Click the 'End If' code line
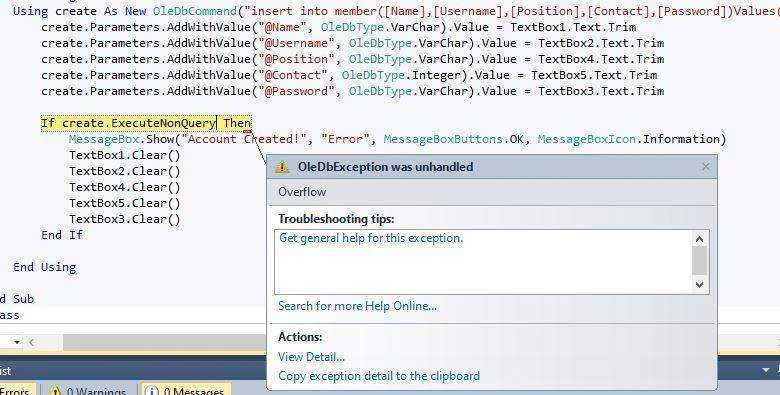Screen dimensions: 780x395 pos(62,235)
